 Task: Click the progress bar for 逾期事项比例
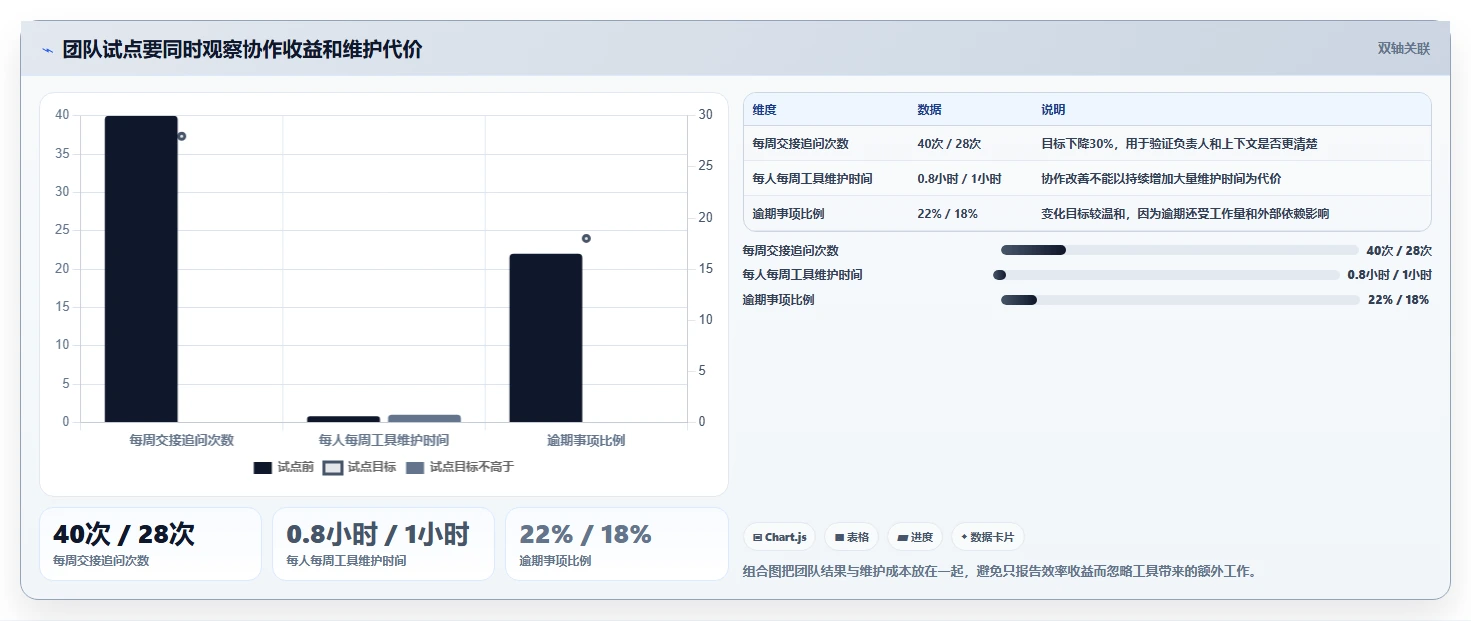pyautogui.click(x=1180, y=300)
